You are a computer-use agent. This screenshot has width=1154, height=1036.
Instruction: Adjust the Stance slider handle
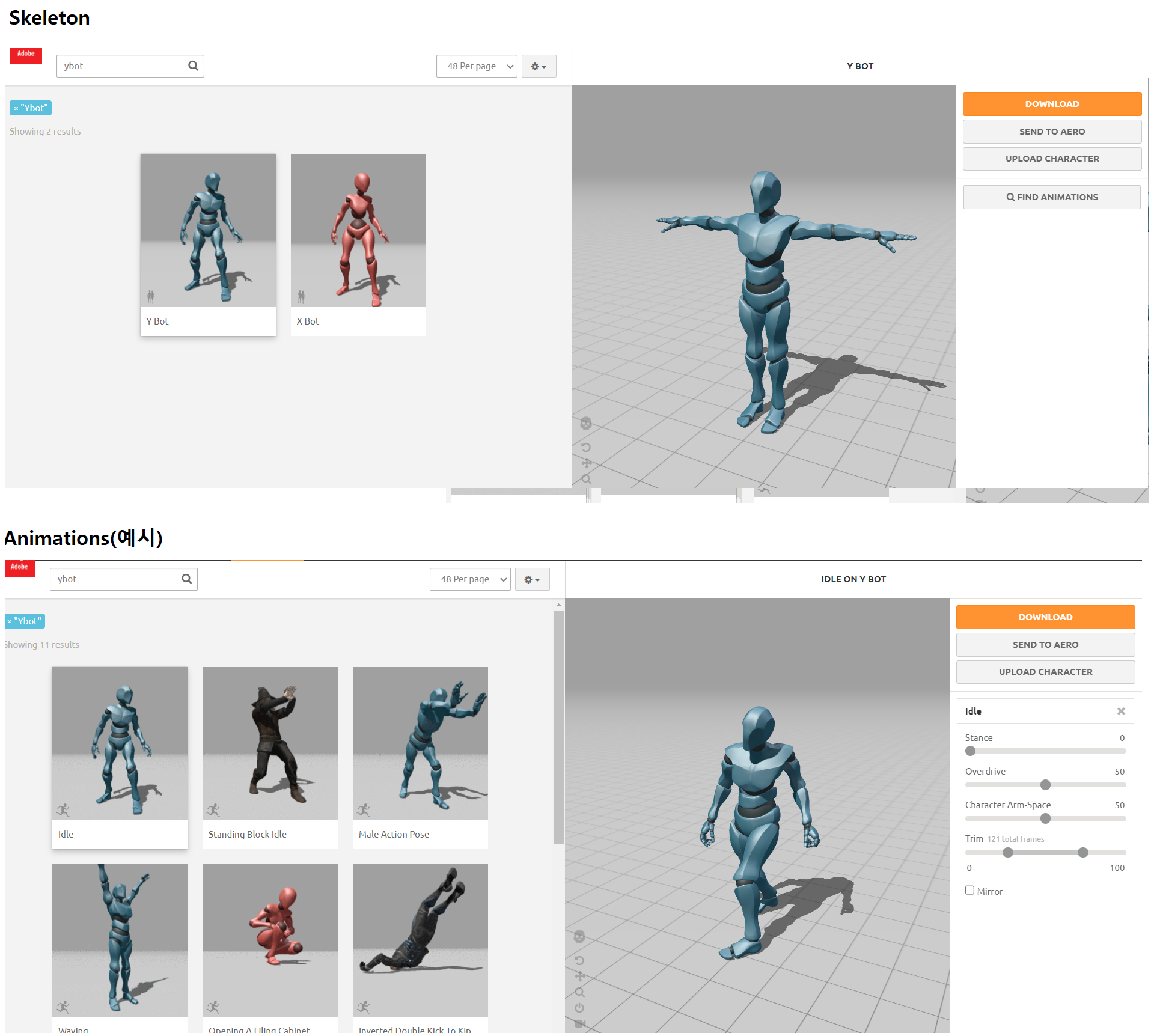pyautogui.click(x=971, y=751)
